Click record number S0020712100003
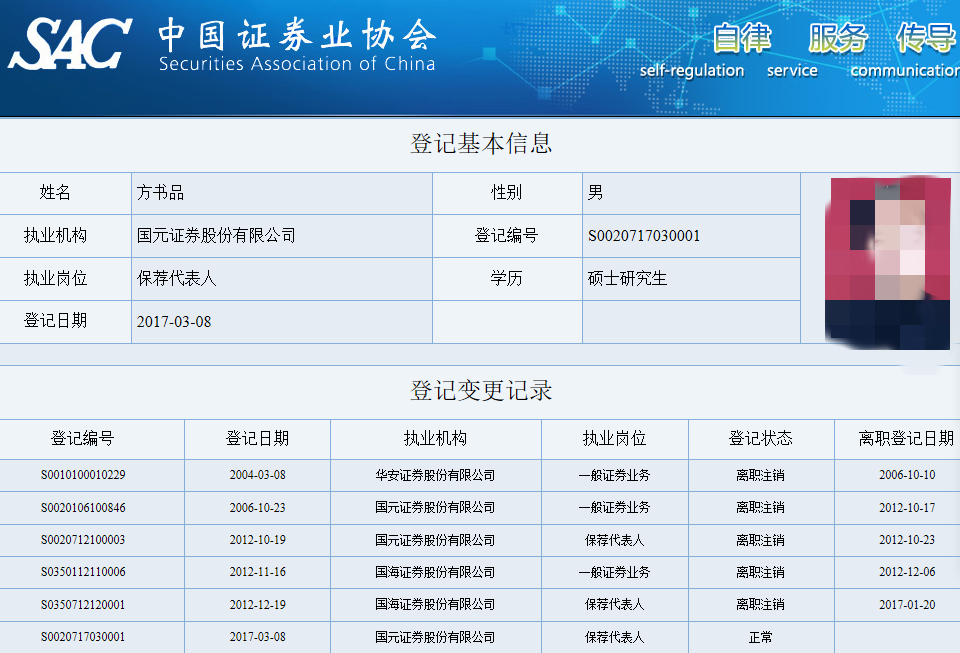The height and width of the screenshot is (653, 960). pos(83,540)
